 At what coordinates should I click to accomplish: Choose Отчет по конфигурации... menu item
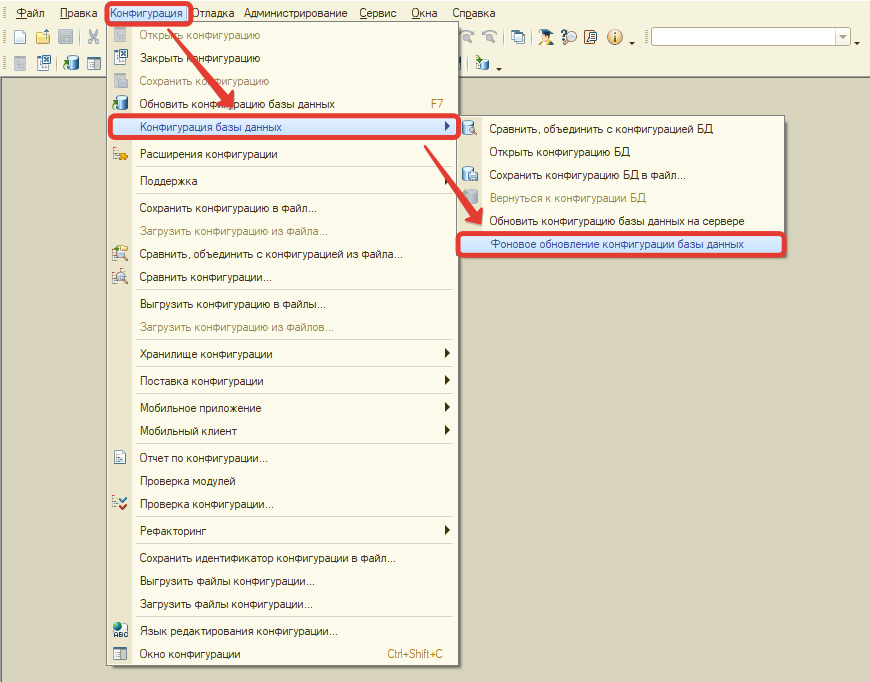[x=283, y=458]
